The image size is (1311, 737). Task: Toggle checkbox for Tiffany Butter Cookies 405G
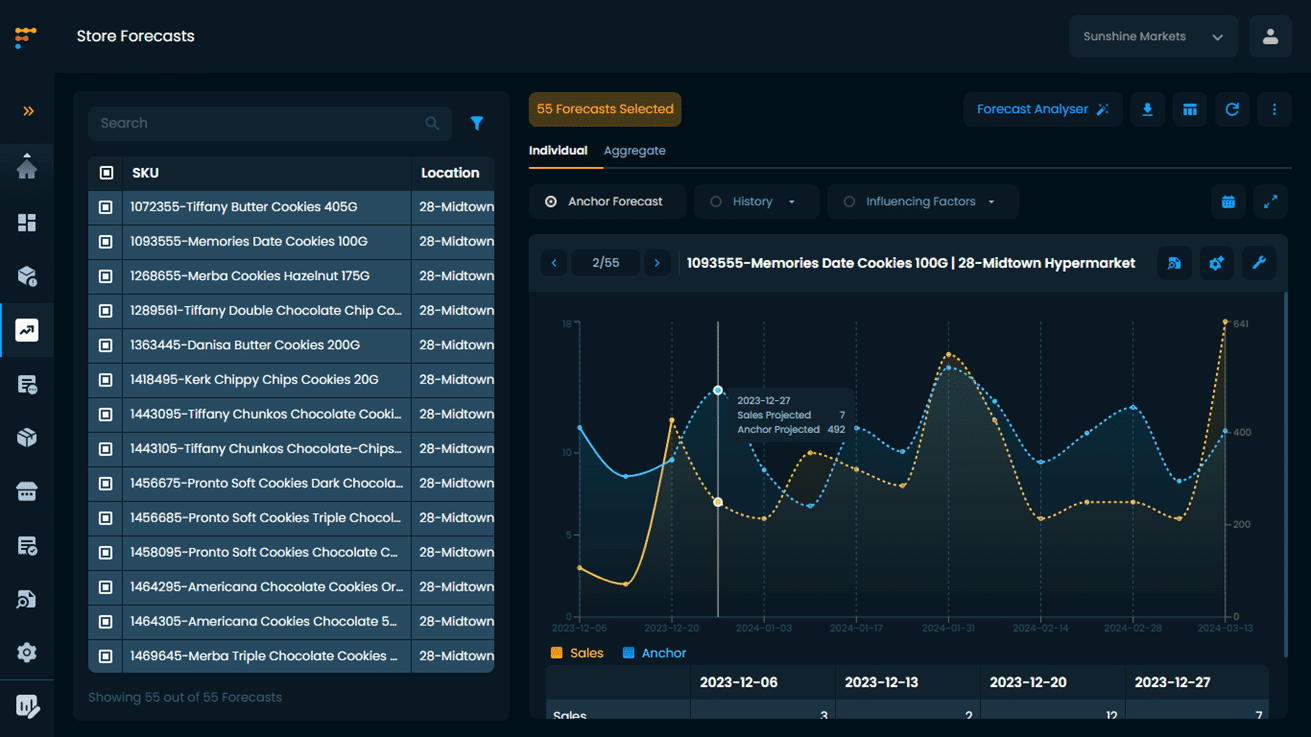(106, 207)
